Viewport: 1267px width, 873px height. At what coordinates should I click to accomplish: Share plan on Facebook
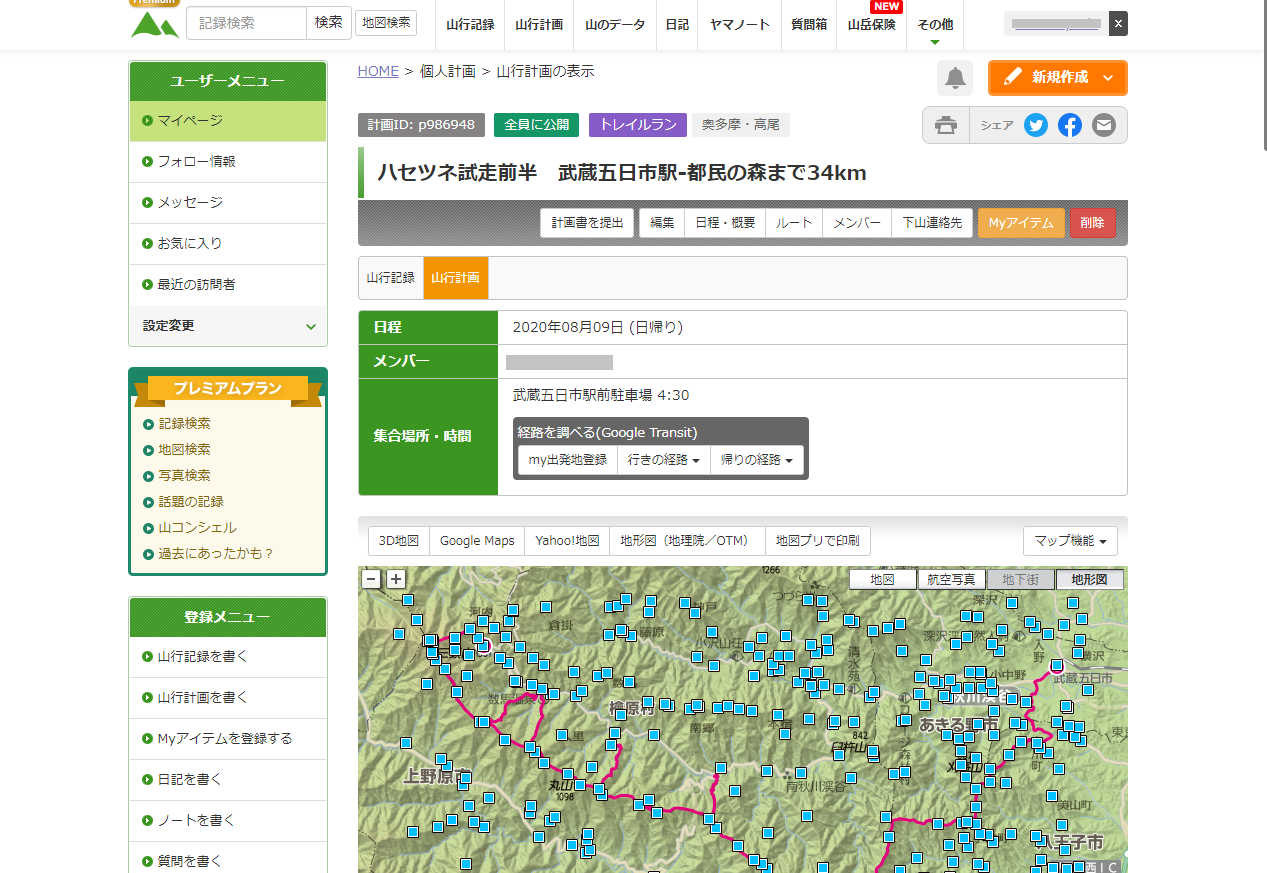tap(1070, 126)
